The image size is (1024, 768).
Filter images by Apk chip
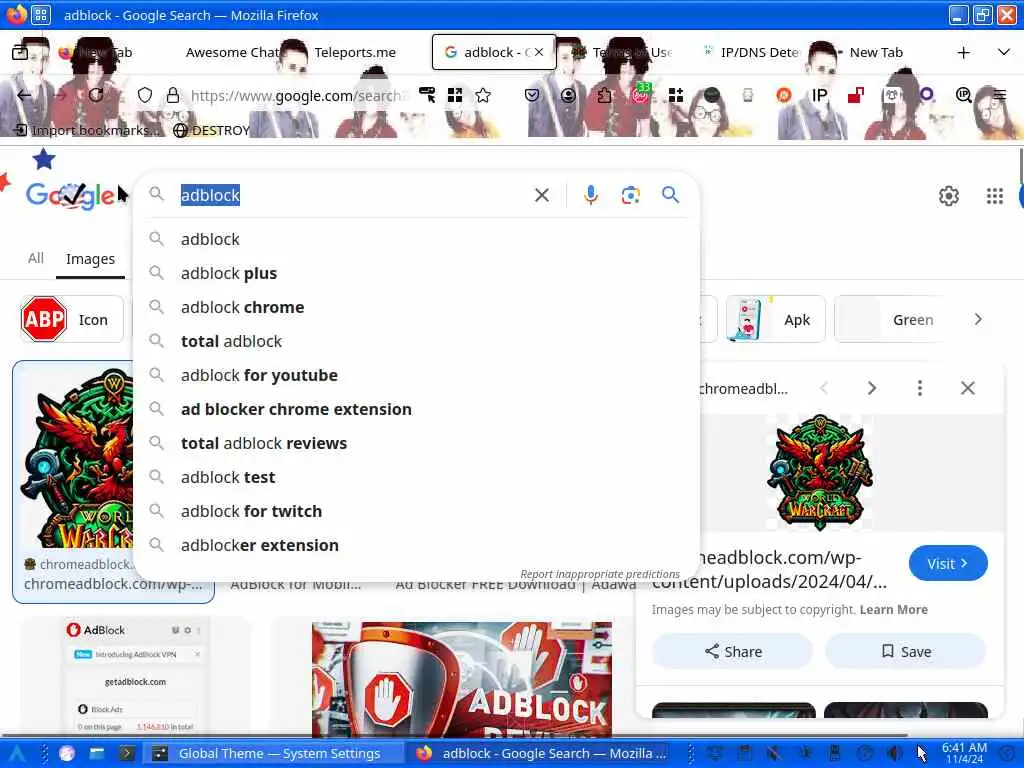(x=775, y=319)
